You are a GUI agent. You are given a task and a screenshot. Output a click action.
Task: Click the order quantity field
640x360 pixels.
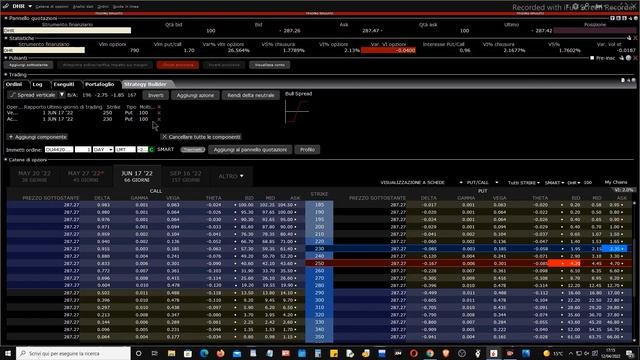[83, 149]
